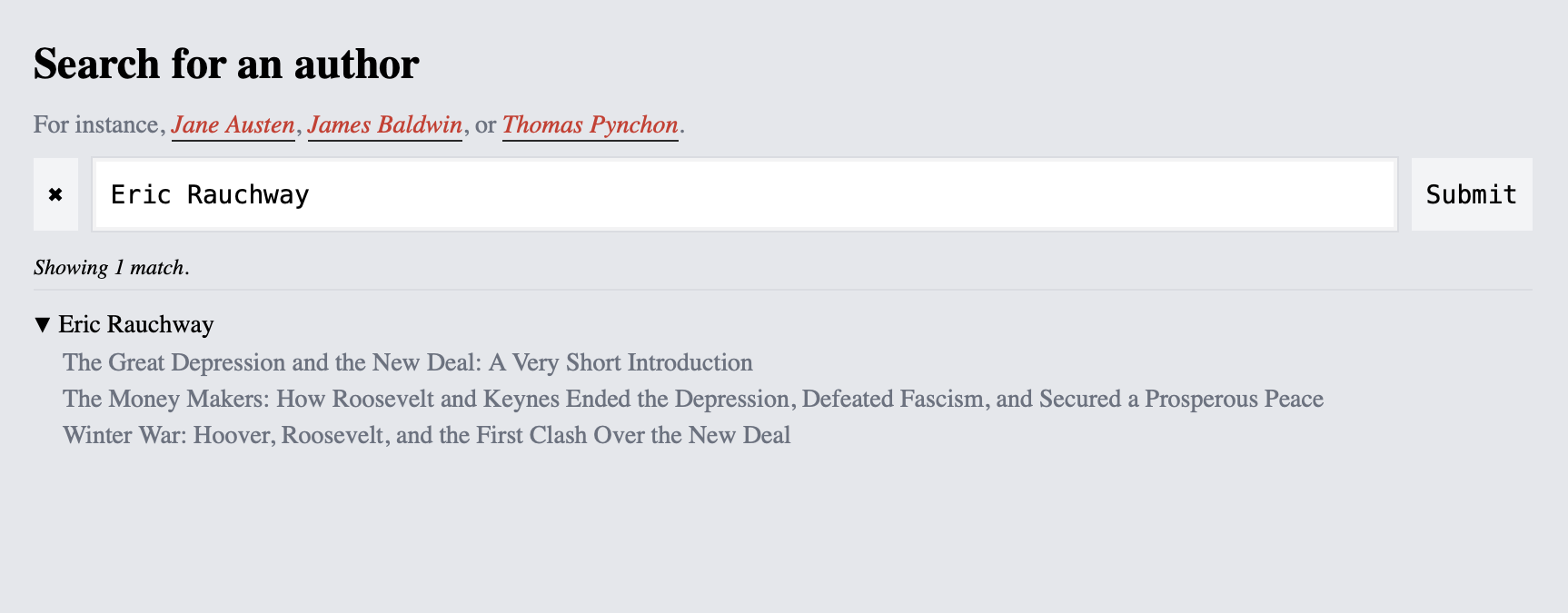Collapse the triangle beside Eric Rauchway
Viewport: 1568px width, 613px height.
tap(42, 325)
